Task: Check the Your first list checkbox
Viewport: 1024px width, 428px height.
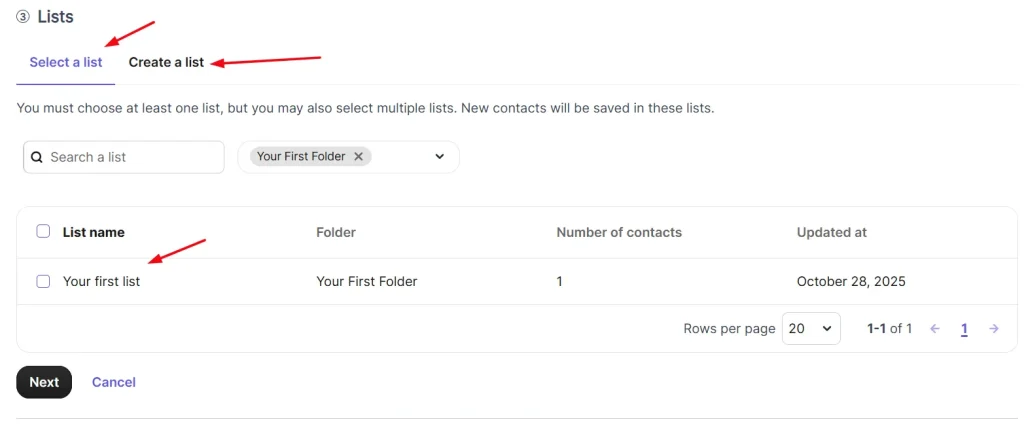Action: [x=43, y=281]
